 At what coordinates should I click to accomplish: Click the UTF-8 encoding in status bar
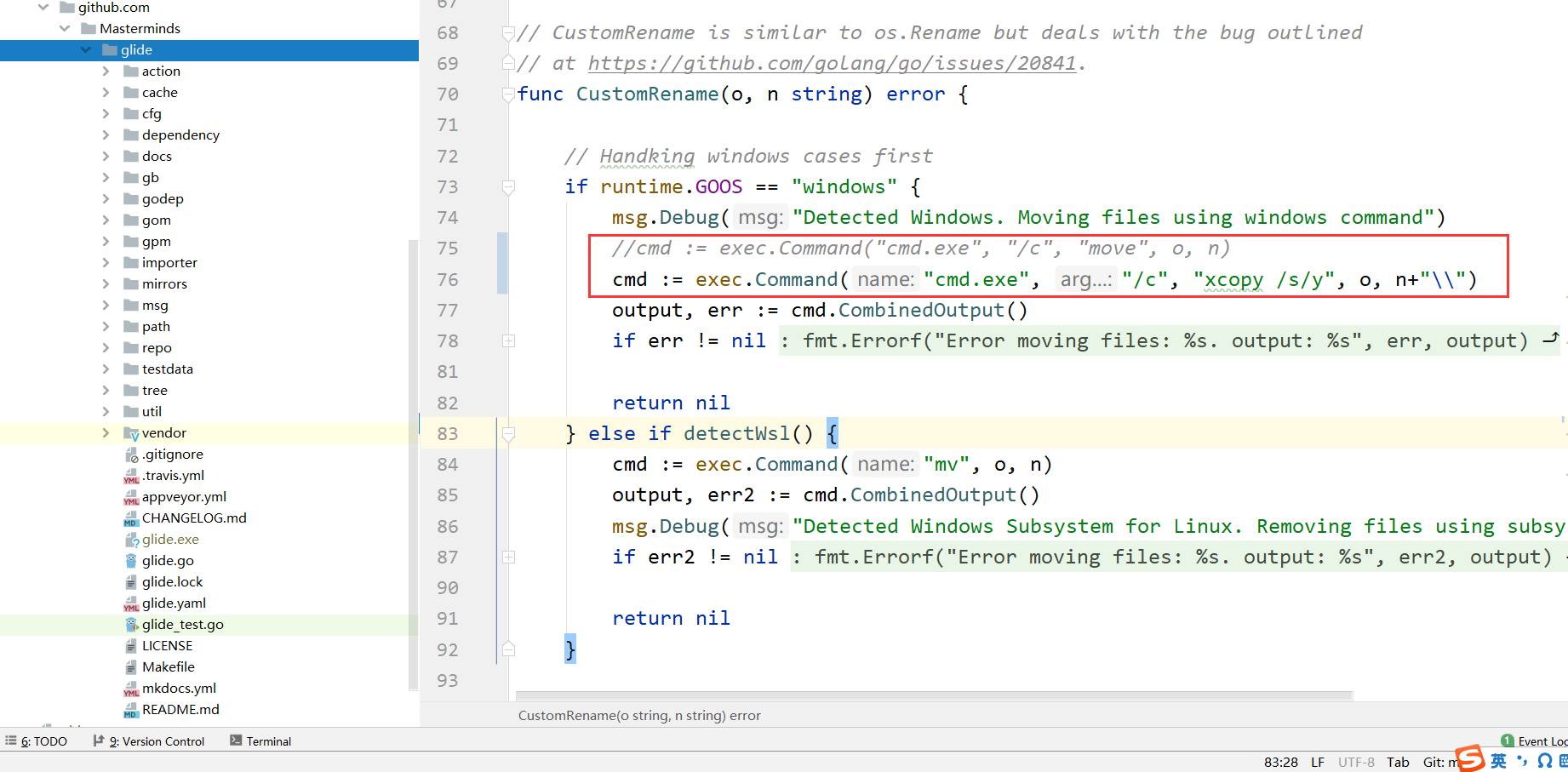point(1355,762)
